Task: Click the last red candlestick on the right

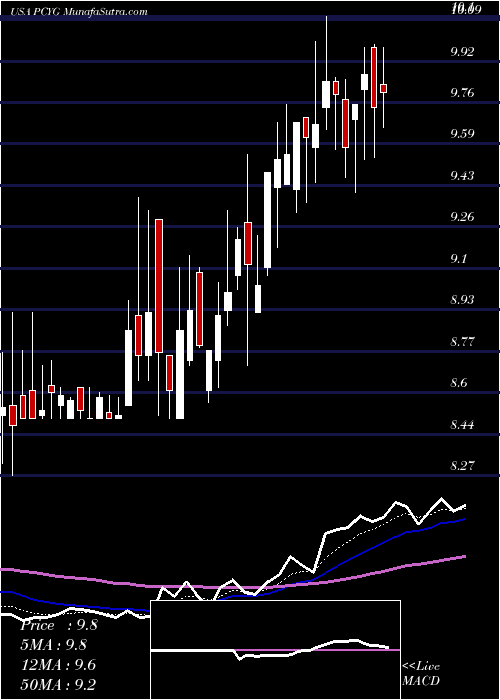Action: (x=383, y=88)
